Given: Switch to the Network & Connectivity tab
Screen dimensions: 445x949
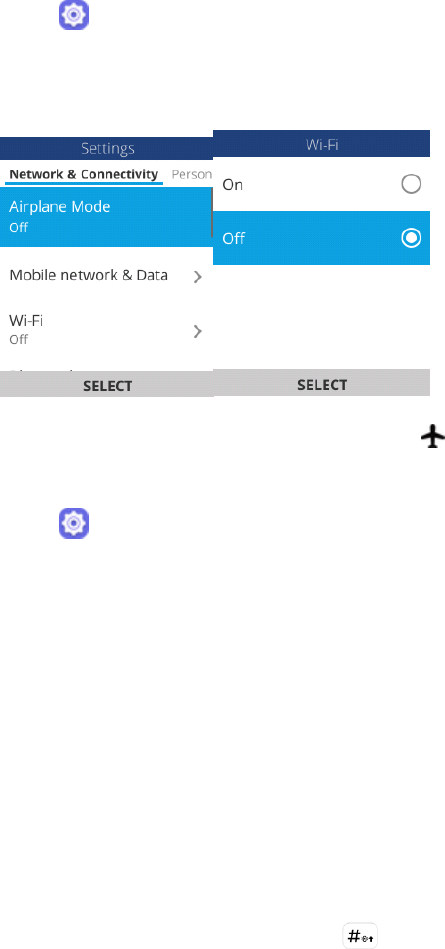Looking at the screenshot, I should (x=84, y=174).
